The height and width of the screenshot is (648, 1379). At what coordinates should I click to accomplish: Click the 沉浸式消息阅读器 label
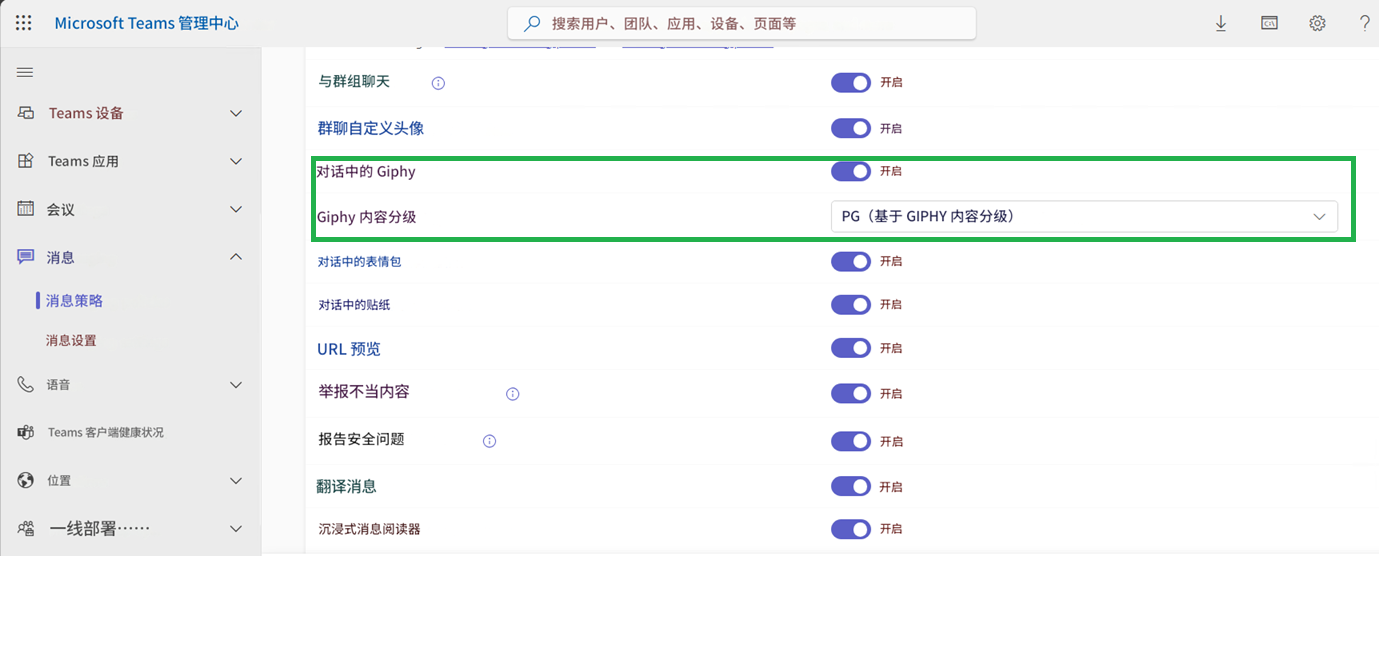[369, 528]
